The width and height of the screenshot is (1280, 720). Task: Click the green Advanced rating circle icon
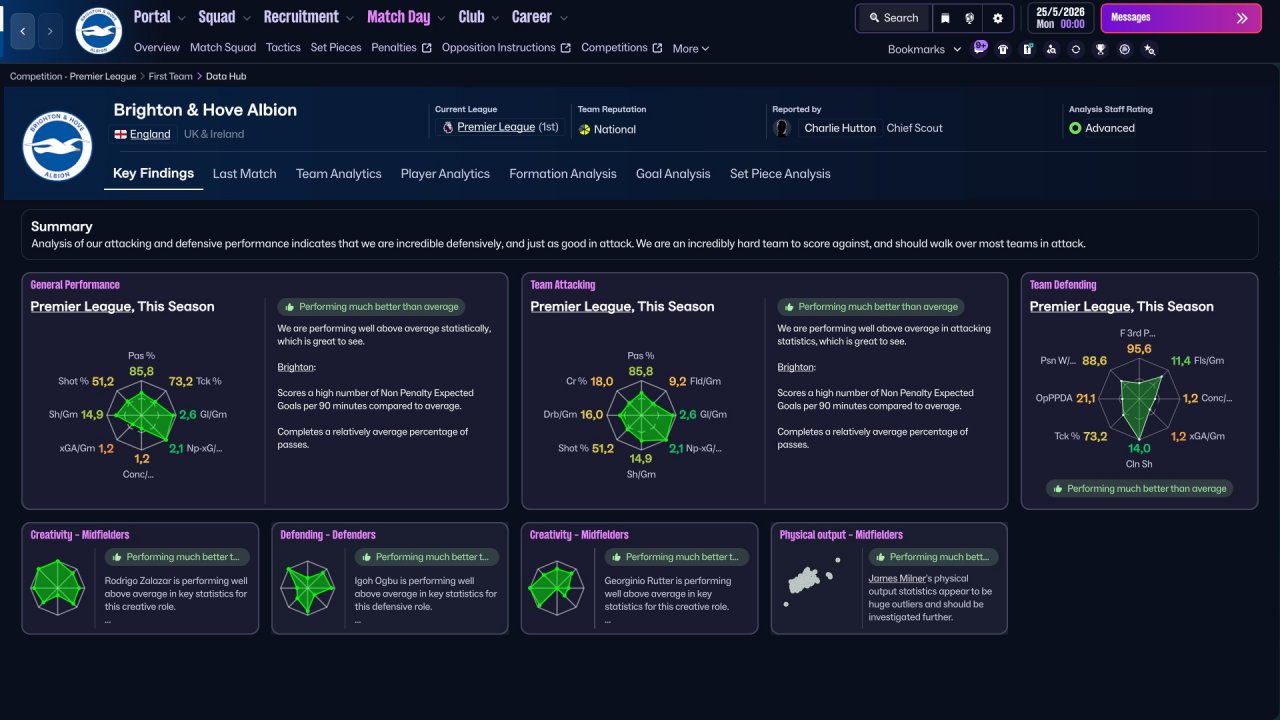pyautogui.click(x=1075, y=128)
